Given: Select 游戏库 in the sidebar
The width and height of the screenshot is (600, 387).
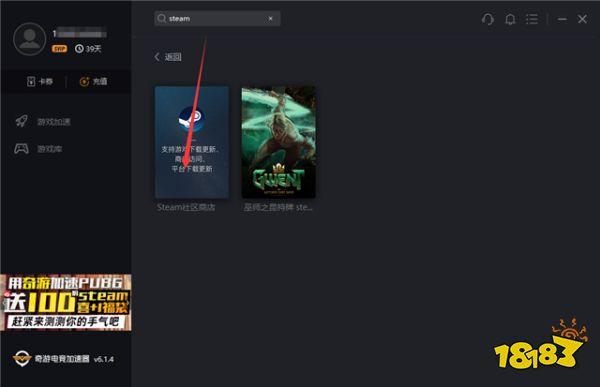Looking at the screenshot, I should pyautogui.click(x=50, y=149).
